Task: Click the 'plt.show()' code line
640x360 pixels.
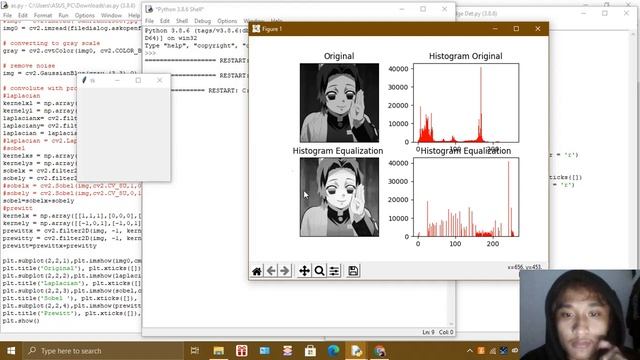Action: [x=21, y=321]
